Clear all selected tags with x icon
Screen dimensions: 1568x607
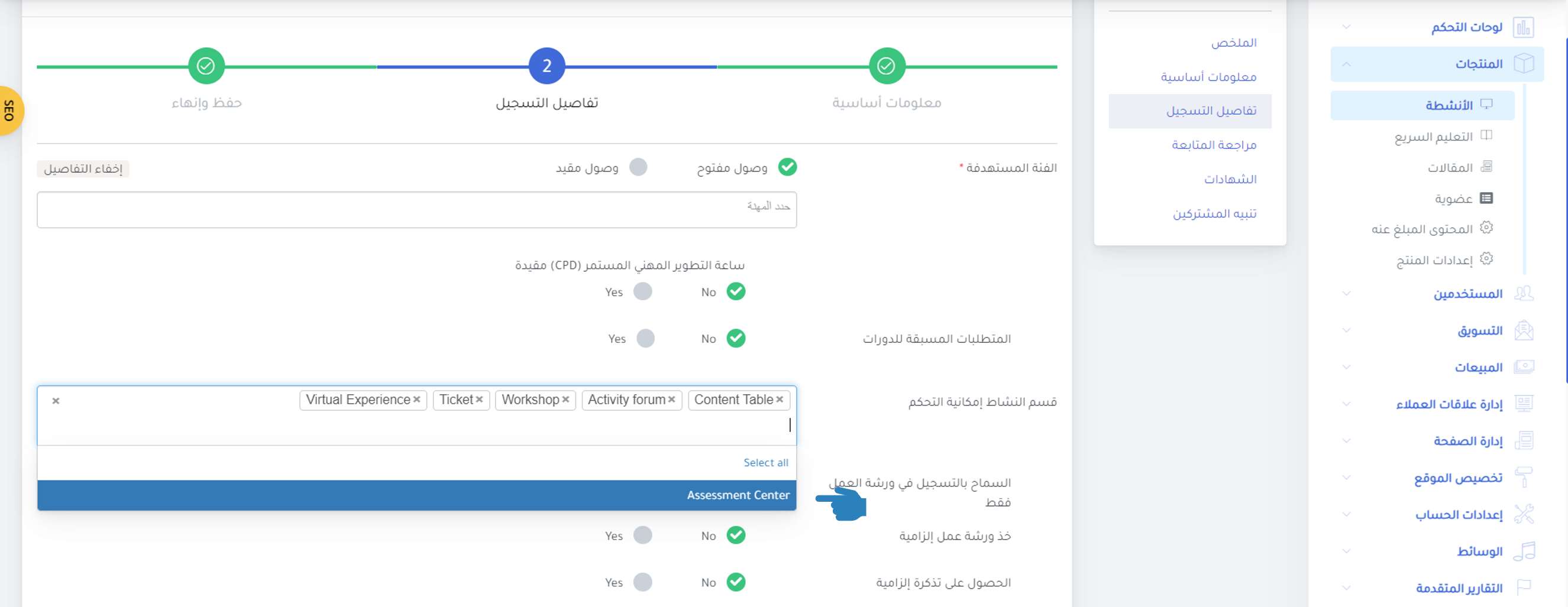click(x=56, y=401)
